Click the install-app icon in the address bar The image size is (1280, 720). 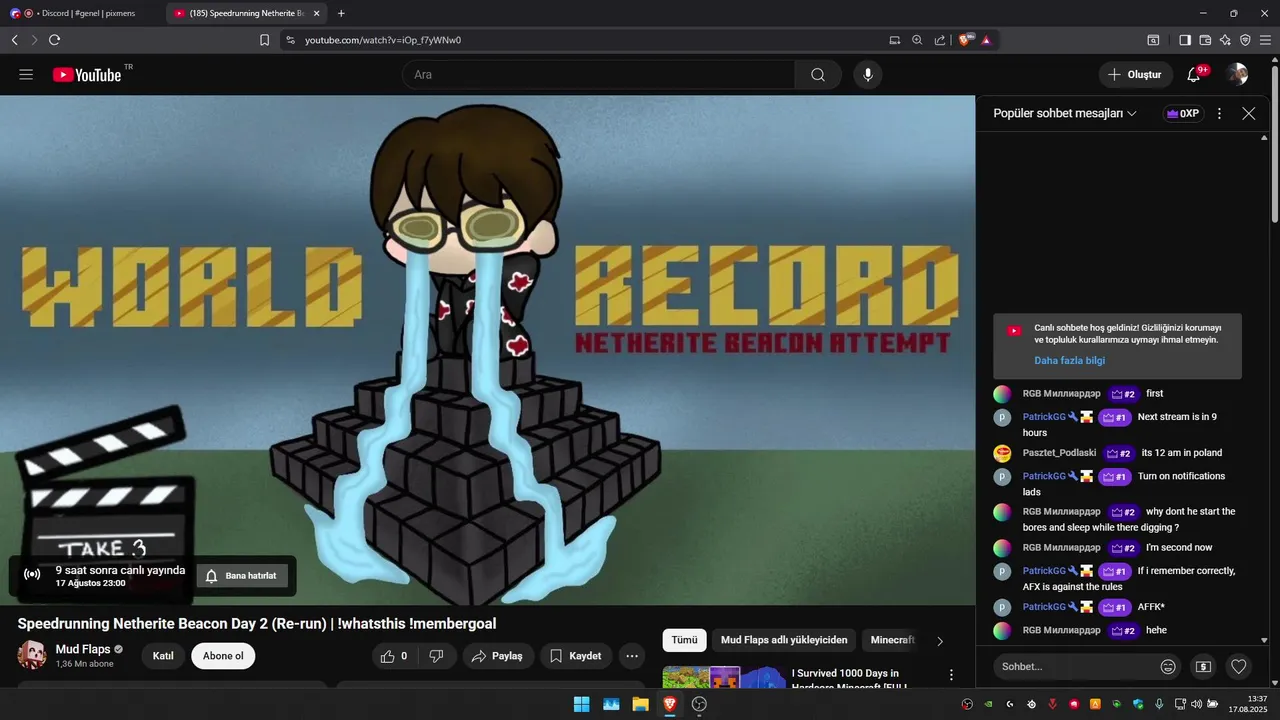point(895,40)
